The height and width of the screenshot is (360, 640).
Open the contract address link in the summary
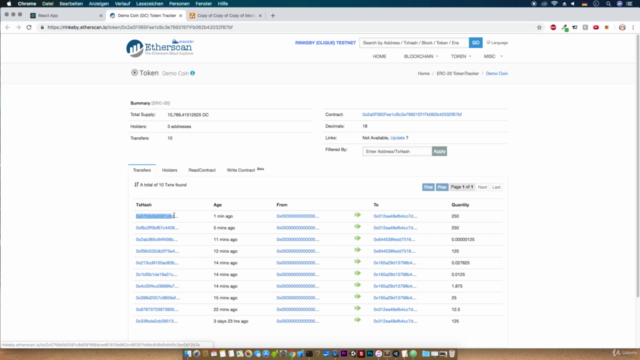tap(412, 114)
